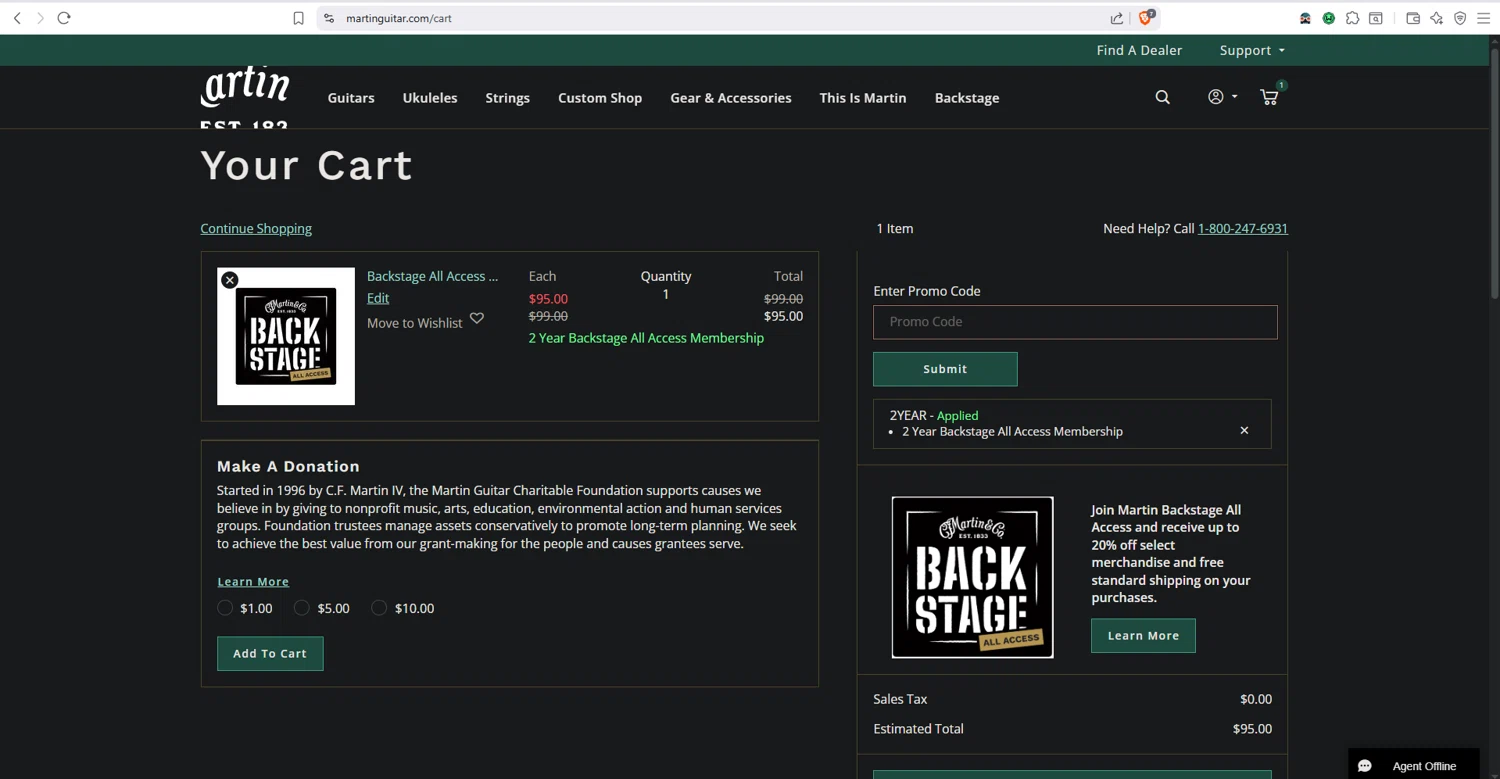This screenshot has height=779, width=1500.
Task: Click the Backstage All Access promo image
Action: [972, 577]
